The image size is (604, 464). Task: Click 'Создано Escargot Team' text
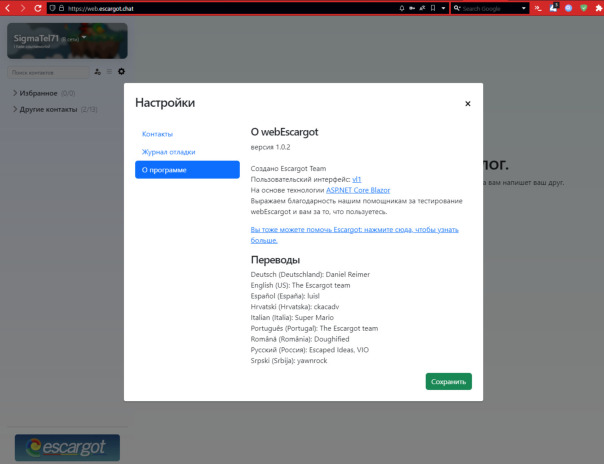[x=288, y=169]
